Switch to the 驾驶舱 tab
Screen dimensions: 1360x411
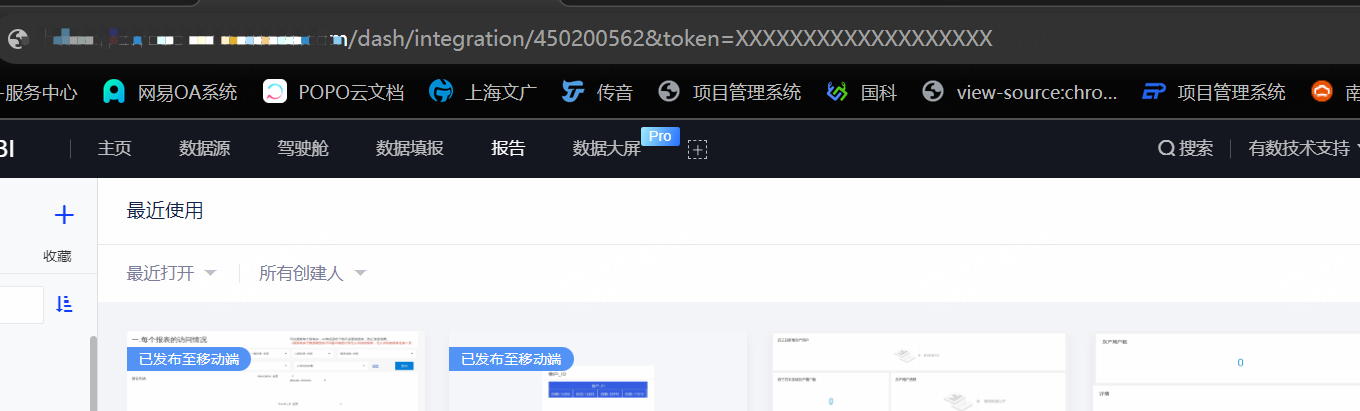coord(302,149)
